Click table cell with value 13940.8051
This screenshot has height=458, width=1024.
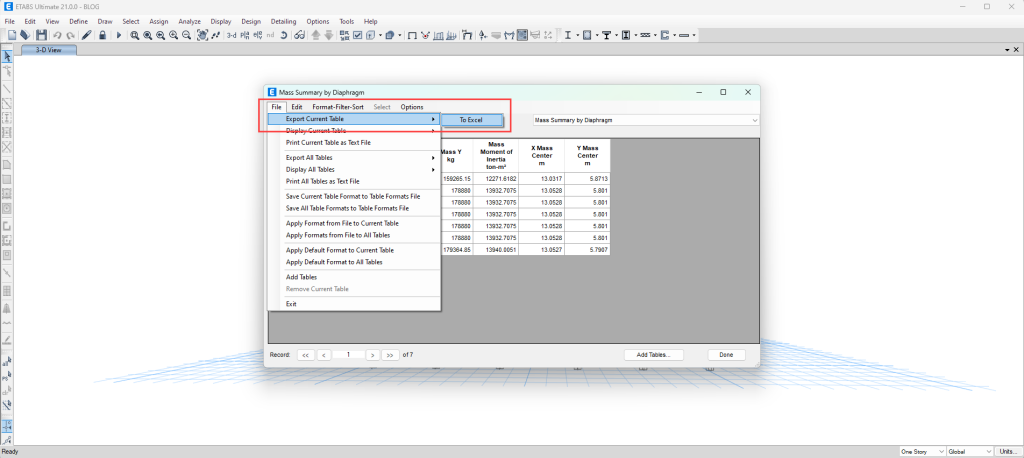(x=496, y=249)
